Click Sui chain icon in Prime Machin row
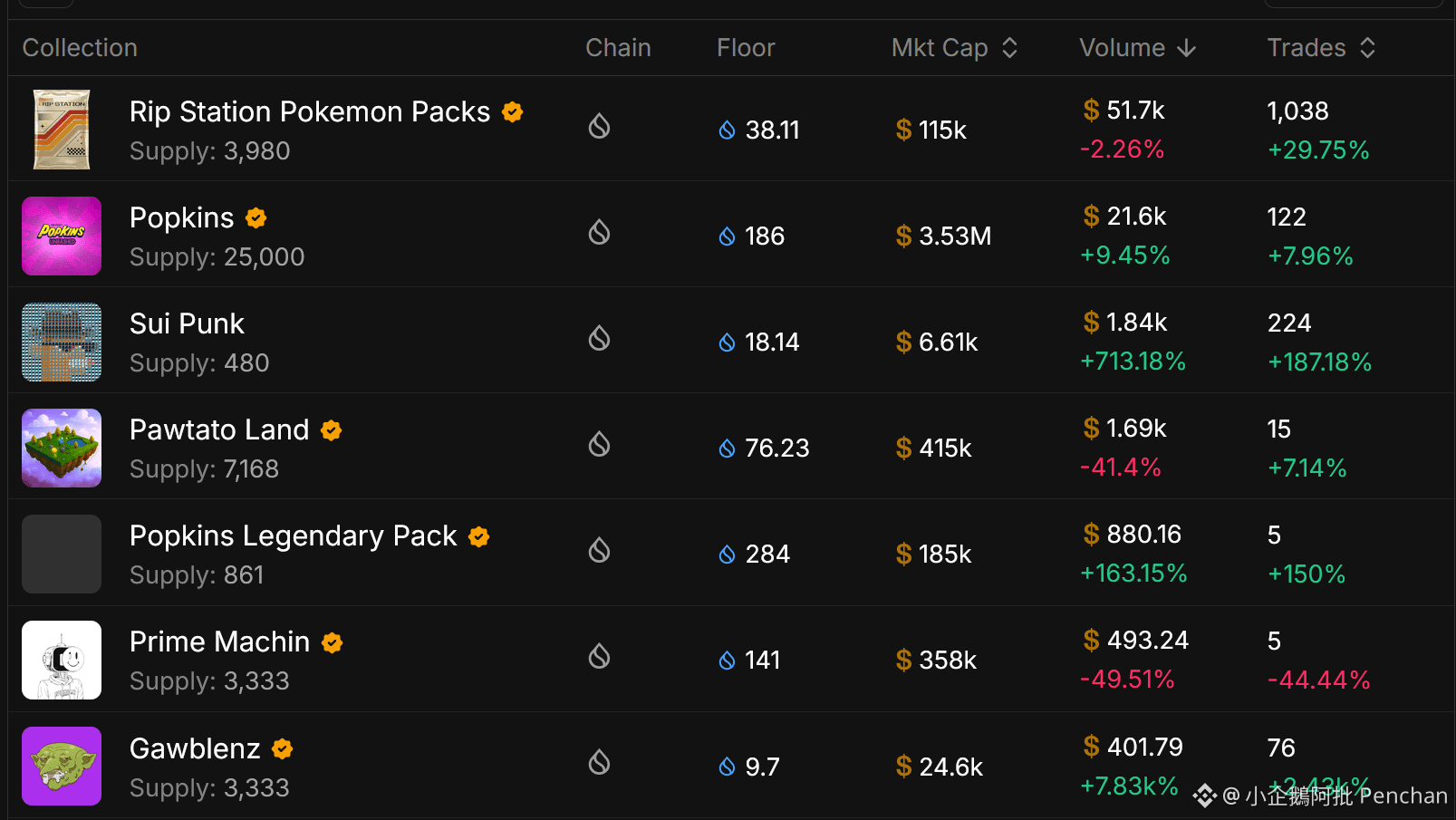The image size is (1456, 820). click(599, 656)
